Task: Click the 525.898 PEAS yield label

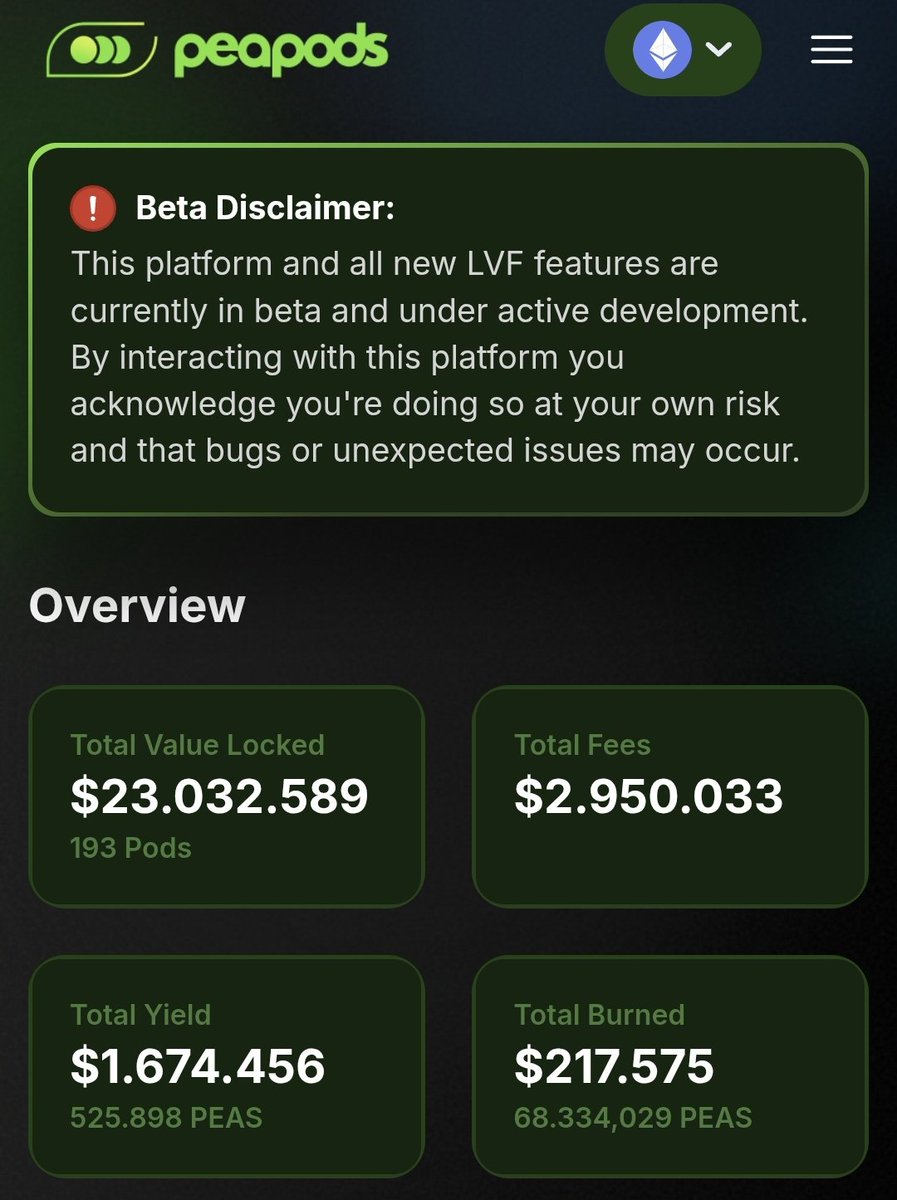Action: point(166,1117)
